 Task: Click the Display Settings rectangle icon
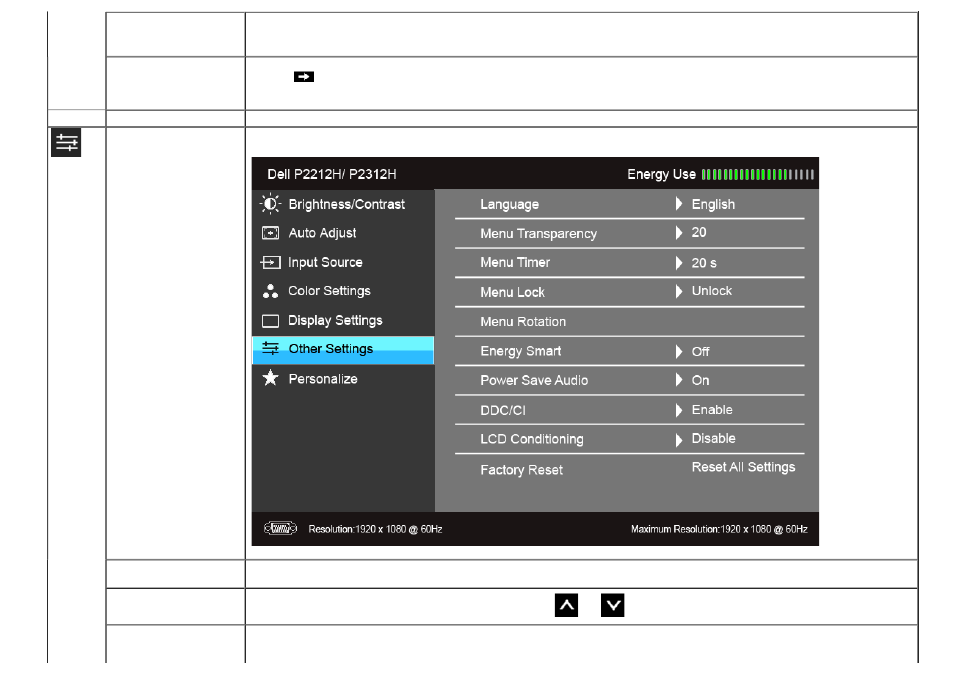(270, 321)
